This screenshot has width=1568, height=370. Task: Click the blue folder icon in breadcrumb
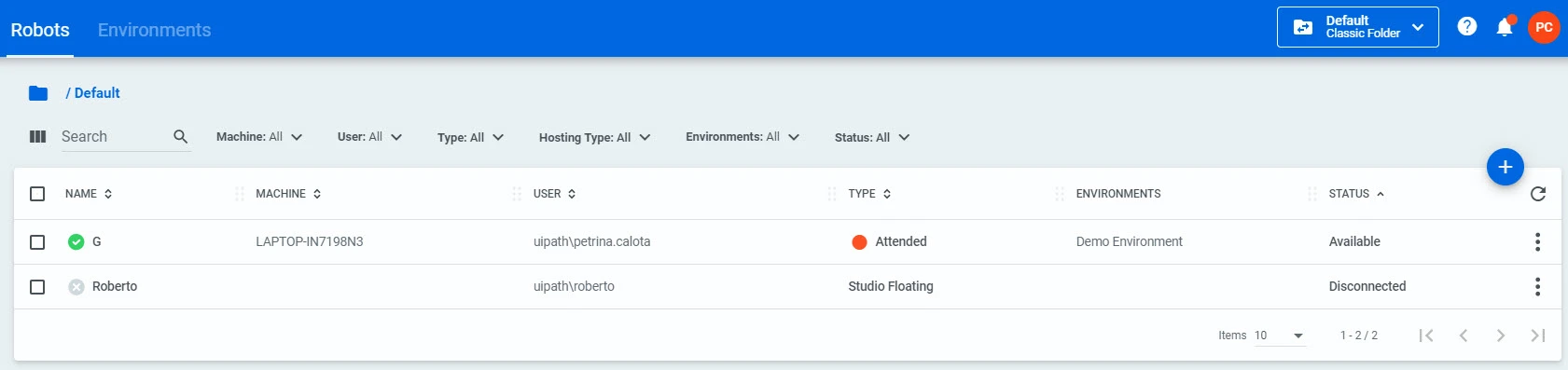pyautogui.click(x=38, y=93)
